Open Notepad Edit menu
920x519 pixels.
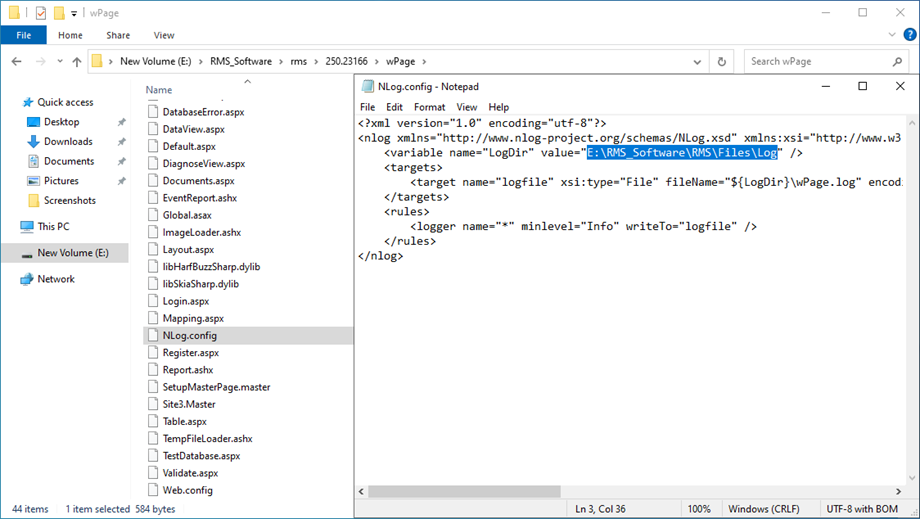tap(394, 107)
